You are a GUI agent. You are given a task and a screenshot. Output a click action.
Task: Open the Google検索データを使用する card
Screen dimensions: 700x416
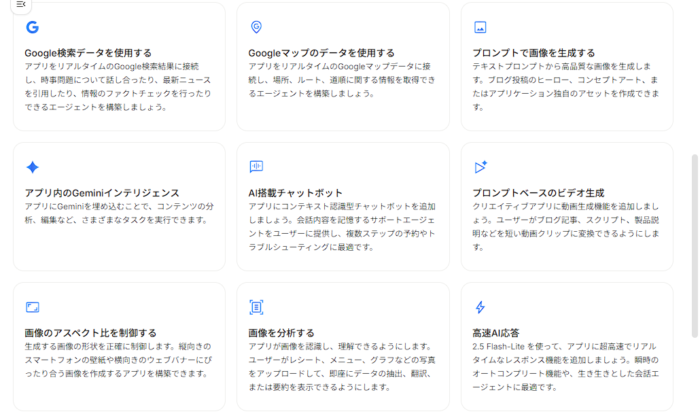tap(88, 53)
